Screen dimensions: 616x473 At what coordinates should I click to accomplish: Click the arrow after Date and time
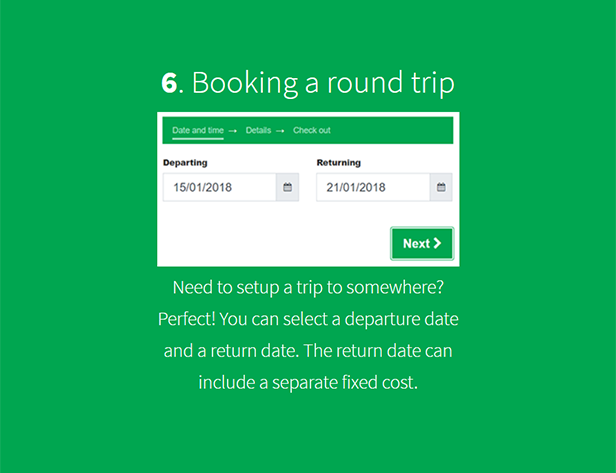click(x=233, y=131)
